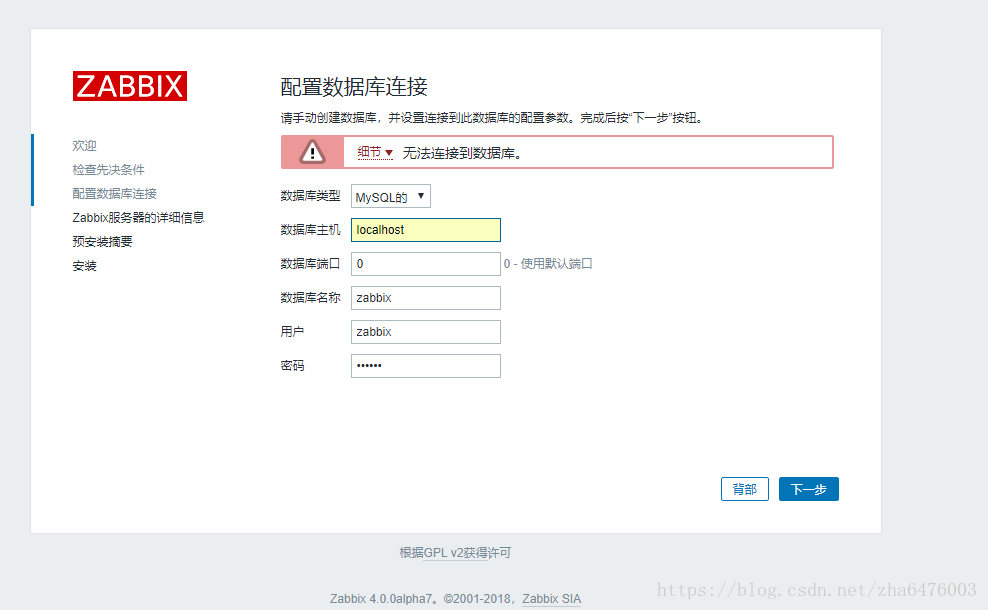The height and width of the screenshot is (610, 988).
Task: Click the Zabbix 4.0.0alpha7 version text
Action: point(382,599)
